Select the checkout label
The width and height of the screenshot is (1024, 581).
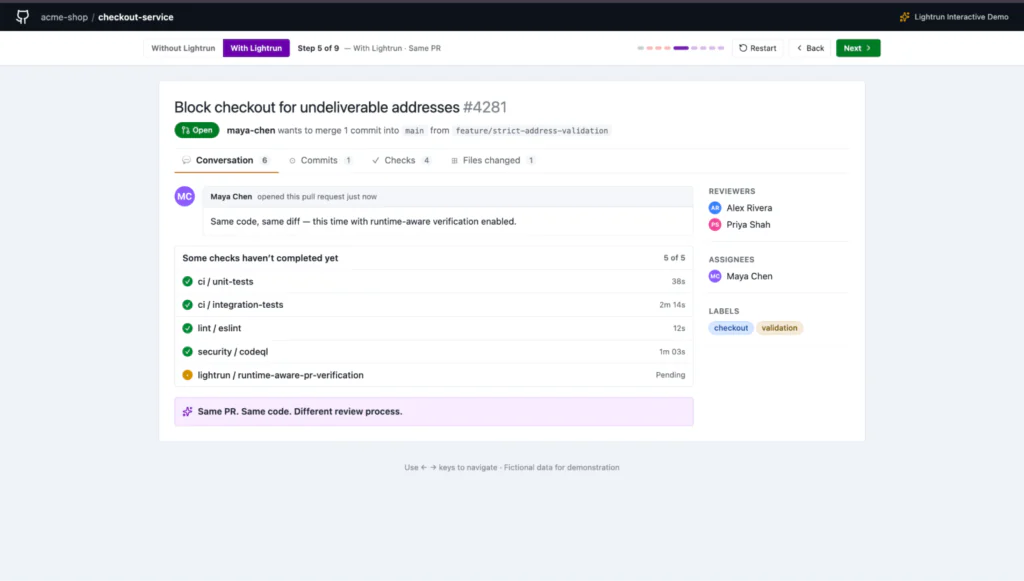(x=731, y=328)
